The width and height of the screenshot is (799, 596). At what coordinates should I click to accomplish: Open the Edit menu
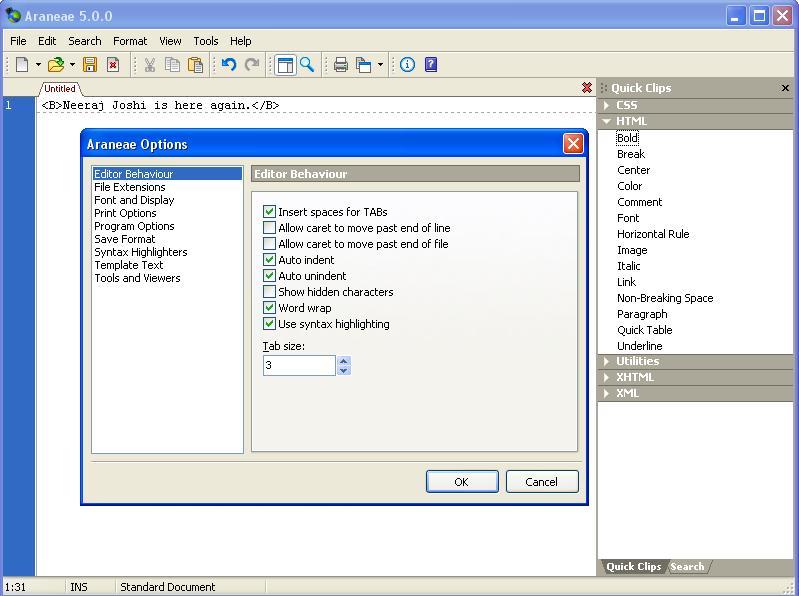click(x=47, y=41)
